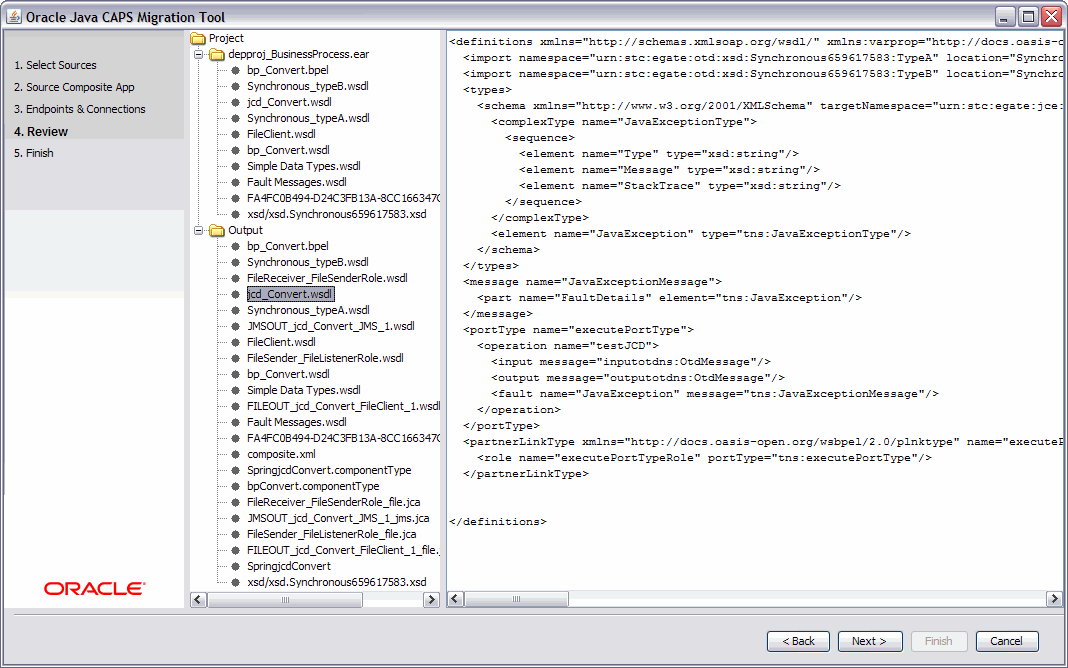Select bpConvert.componentType file
1068x668 pixels.
[313, 486]
